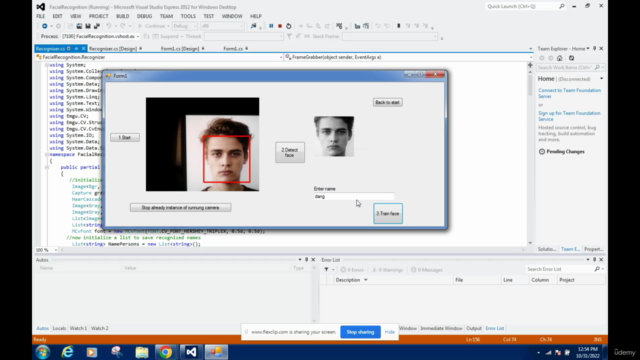
Task: Undo last action in toolbar
Action: [x=109, y=26]
